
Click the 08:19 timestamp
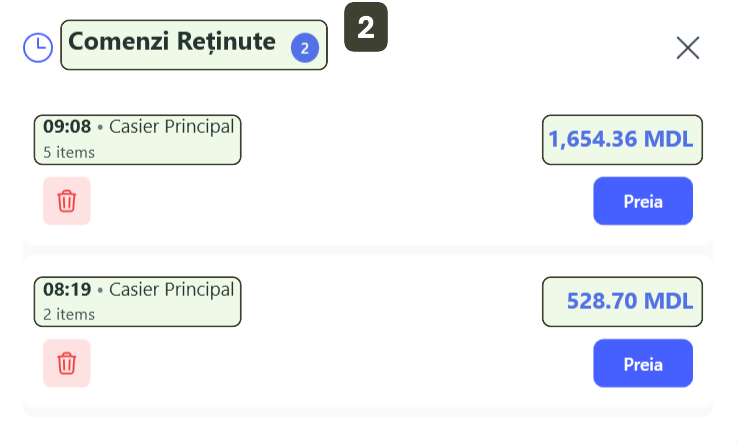pos(67,289)
